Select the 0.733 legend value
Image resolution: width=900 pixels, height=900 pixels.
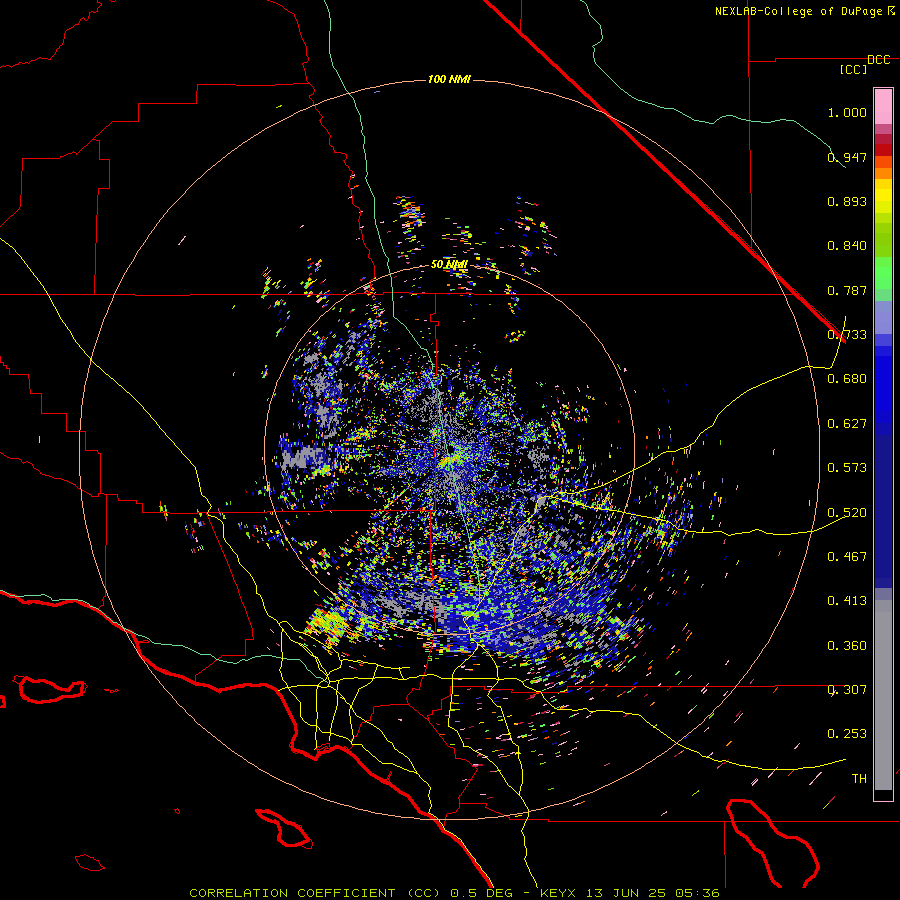pyautogui.click(x=847, y=335)
